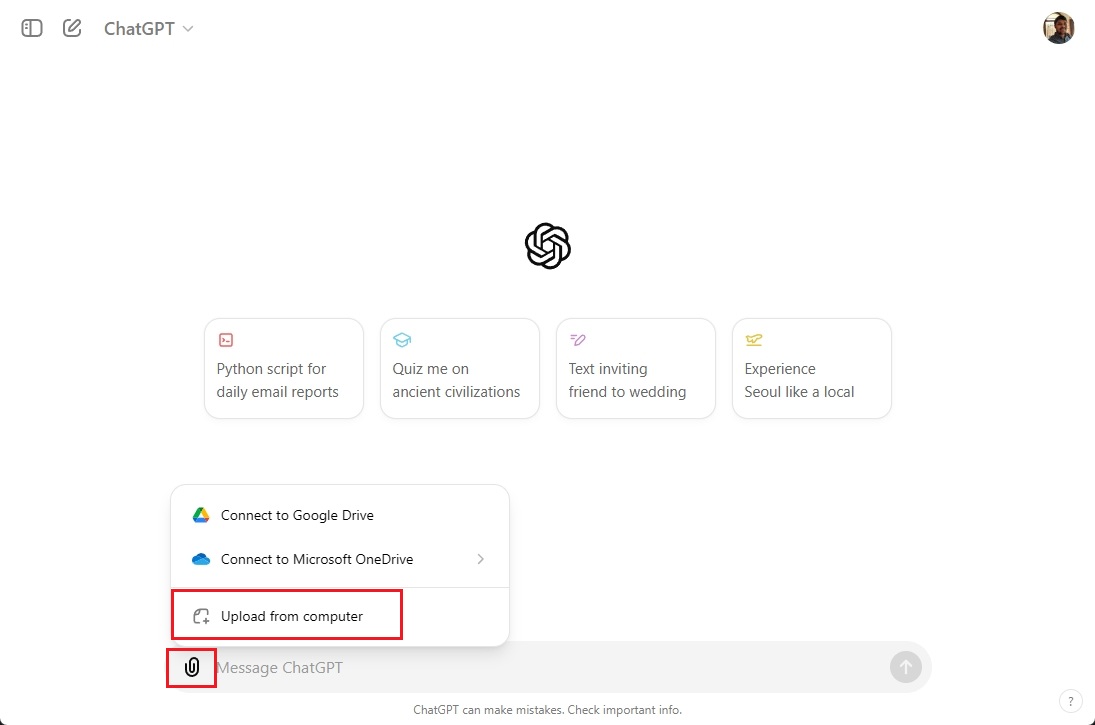Screen dimensions: 1095x725
Task: Open the help question mark icon
Action: 1070,700
